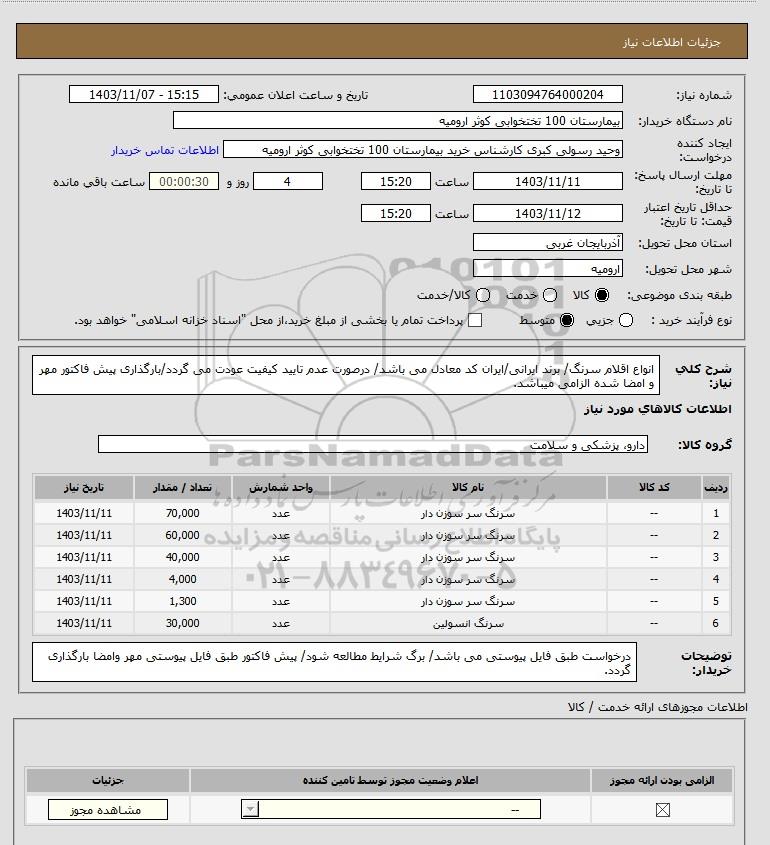Click the response deadline date 1403/11/11 field

tap(547, 182)
